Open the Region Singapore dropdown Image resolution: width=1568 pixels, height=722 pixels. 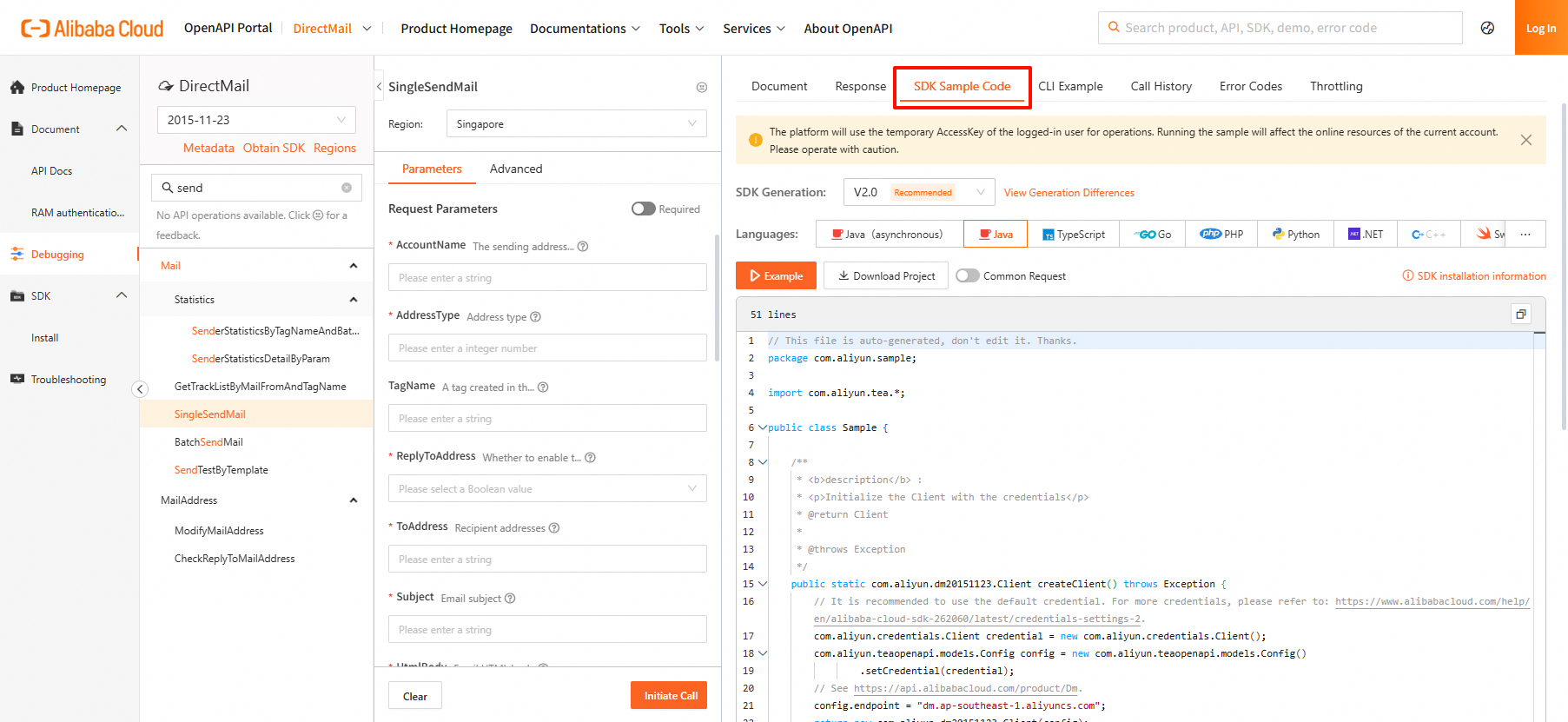click(x=577, y=123)
